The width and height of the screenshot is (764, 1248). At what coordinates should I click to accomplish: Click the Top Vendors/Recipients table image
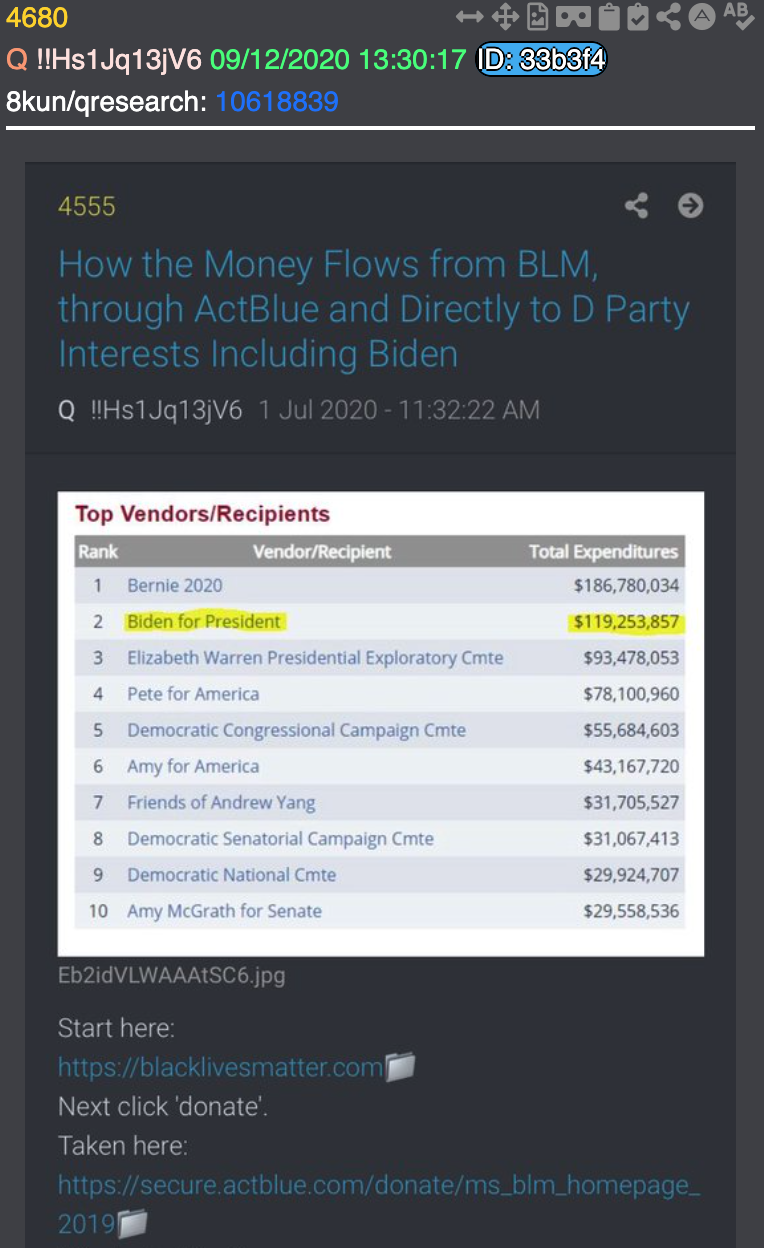(381, 724)
